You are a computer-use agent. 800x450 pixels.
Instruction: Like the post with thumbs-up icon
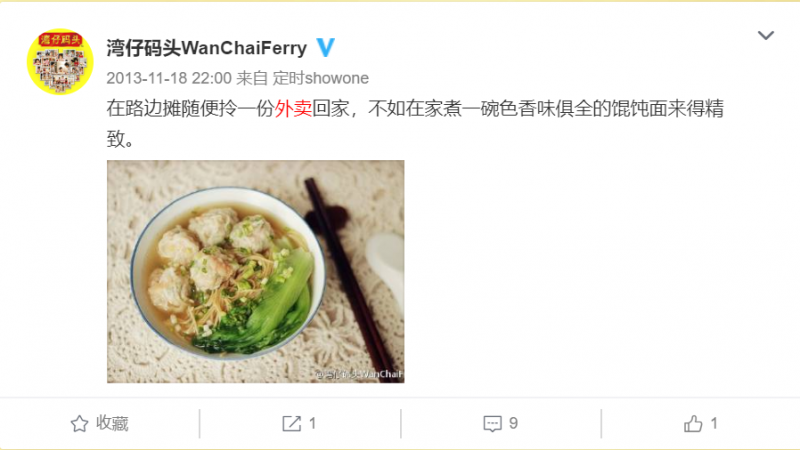point(693,423)
